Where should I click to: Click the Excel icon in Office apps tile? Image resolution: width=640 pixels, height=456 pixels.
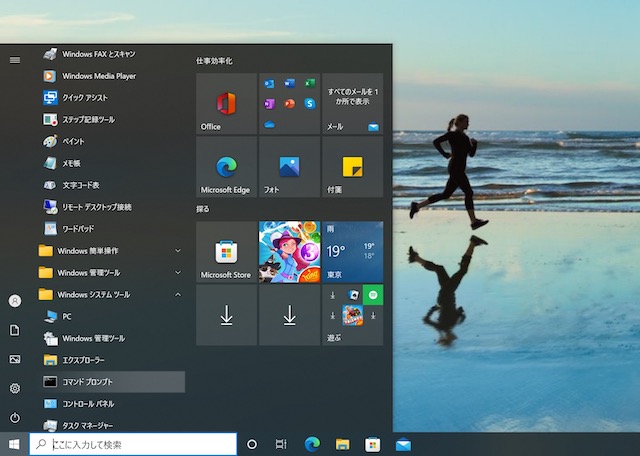click(310, 83)
